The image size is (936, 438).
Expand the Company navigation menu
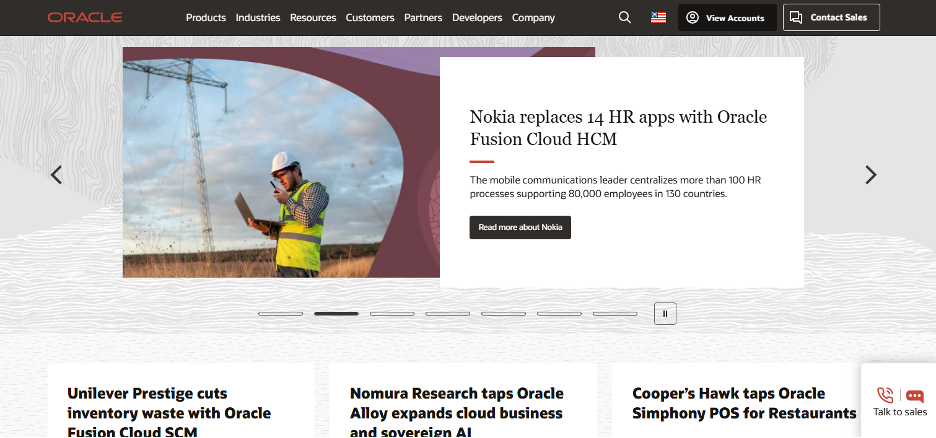[533, 17]
